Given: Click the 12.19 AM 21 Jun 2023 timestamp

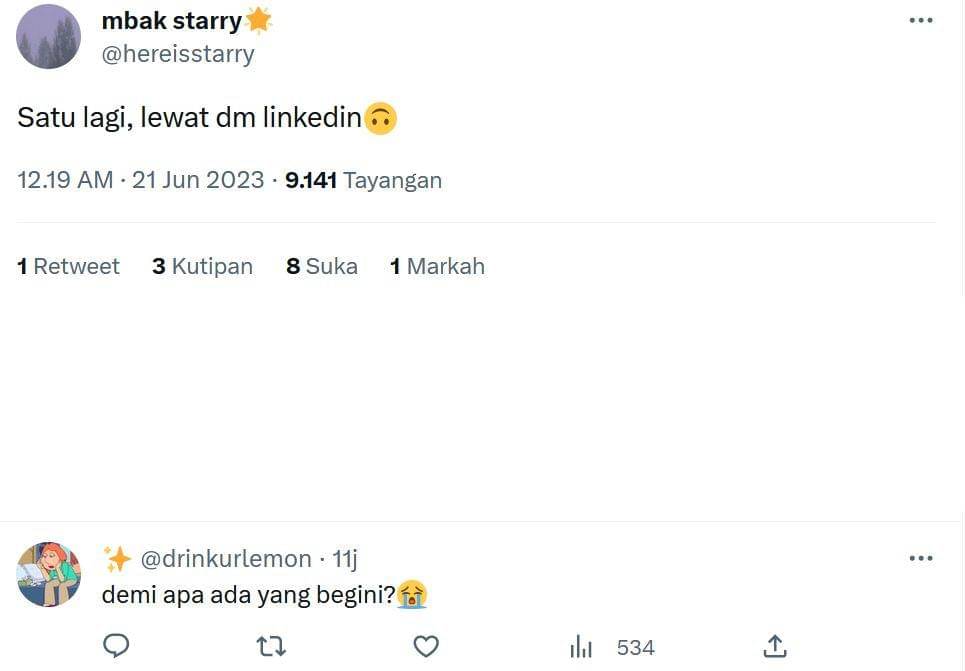Looking at the screenshot, I should 141,180.
